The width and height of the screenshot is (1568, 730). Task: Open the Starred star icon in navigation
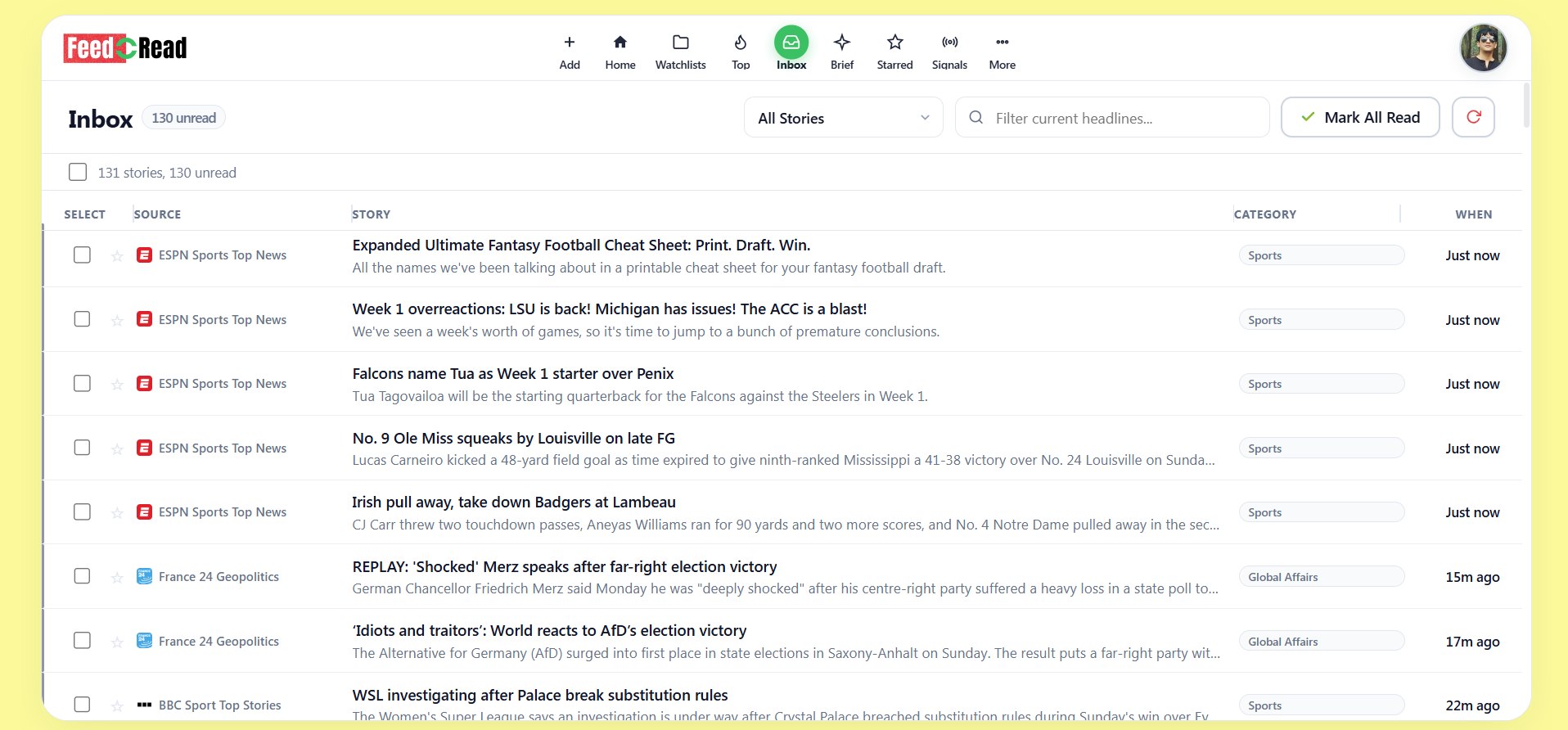[895, 43]
